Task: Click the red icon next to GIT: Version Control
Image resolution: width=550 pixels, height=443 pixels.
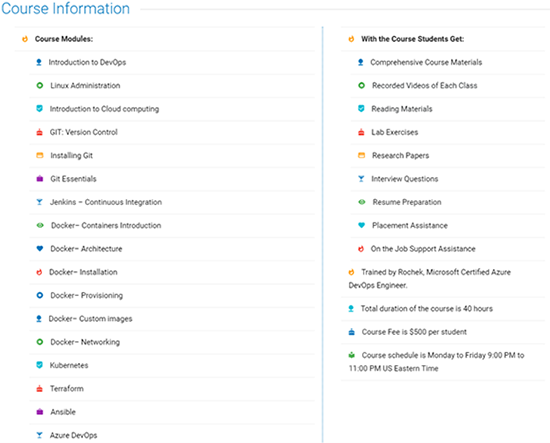Action: click(x=40, y=132)
